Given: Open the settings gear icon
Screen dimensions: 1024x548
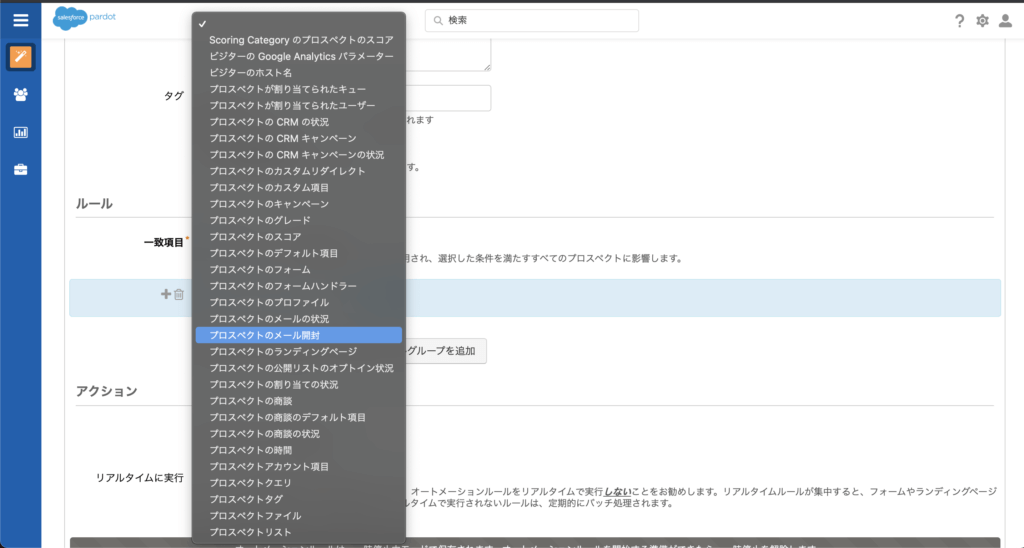Looking at the screenshot, I should pyautogui.click(x=982, y=21).
